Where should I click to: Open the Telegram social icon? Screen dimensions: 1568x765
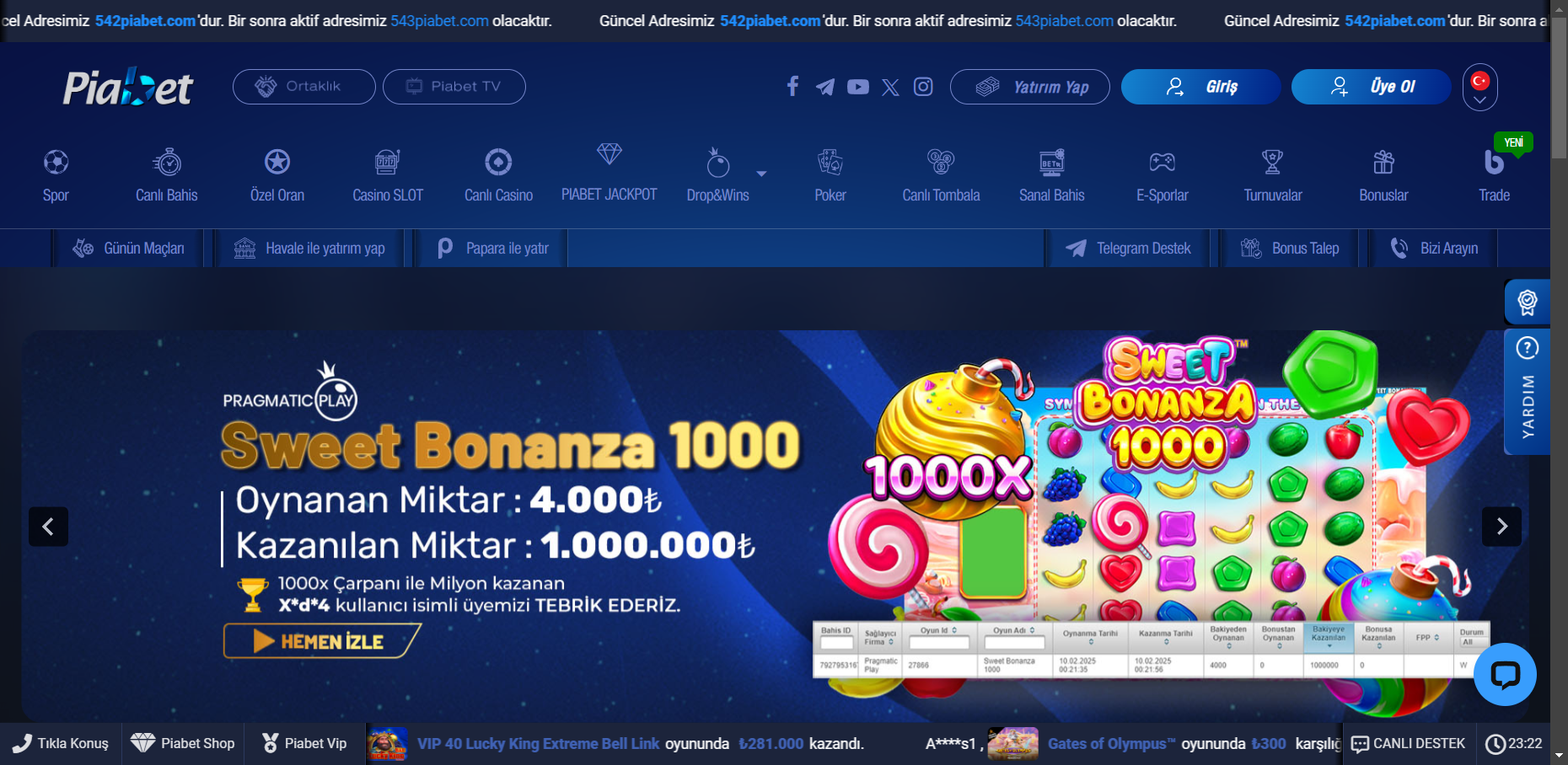coord(825,87)
